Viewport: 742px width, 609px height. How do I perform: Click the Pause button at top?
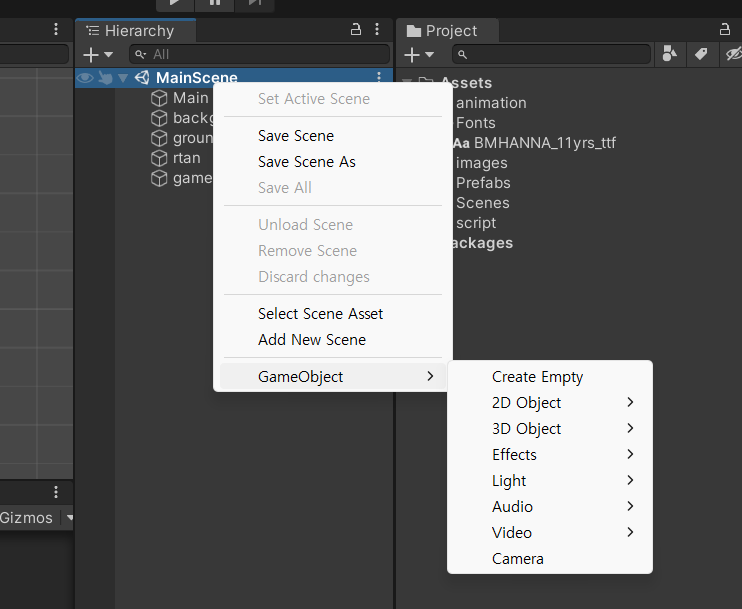click(214, 3)
